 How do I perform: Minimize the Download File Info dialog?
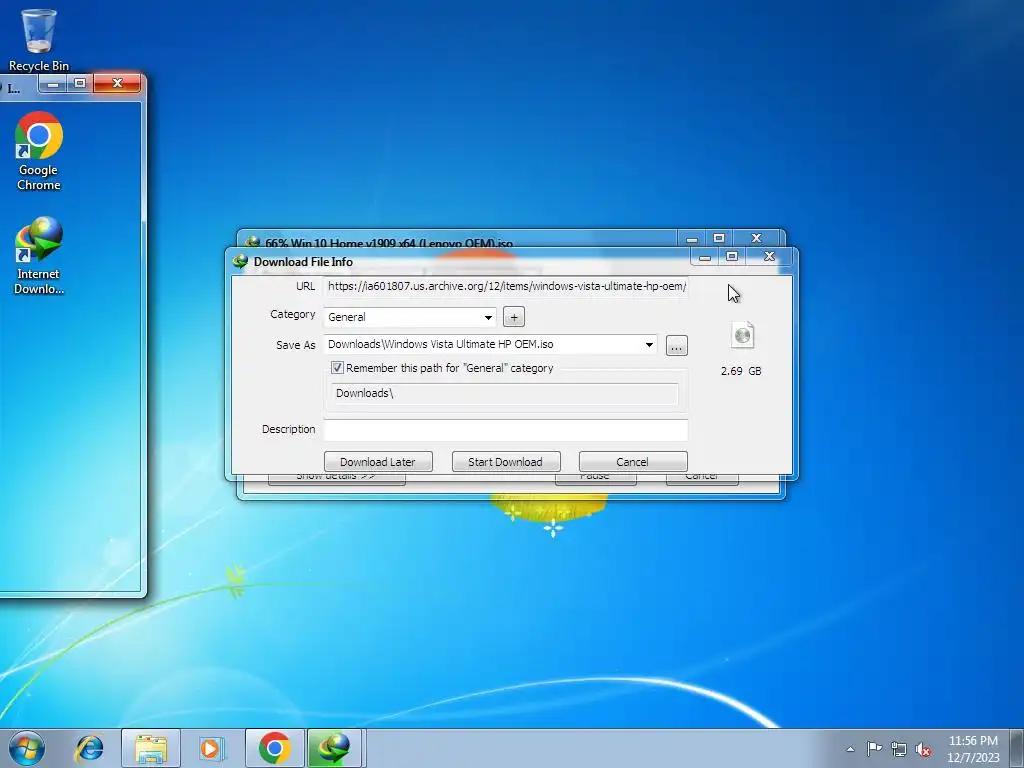coord(705,257)
